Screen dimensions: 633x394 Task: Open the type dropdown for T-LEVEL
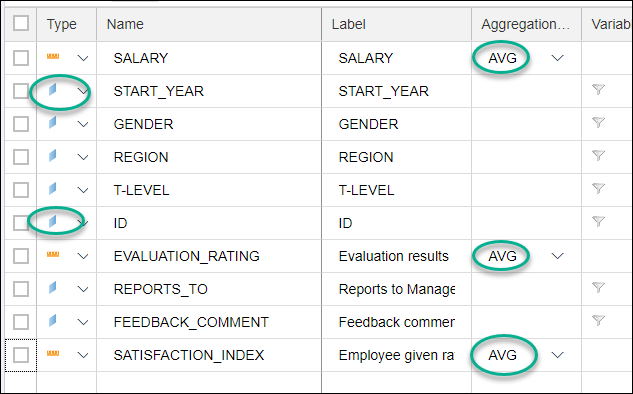[x=83, y=191]
